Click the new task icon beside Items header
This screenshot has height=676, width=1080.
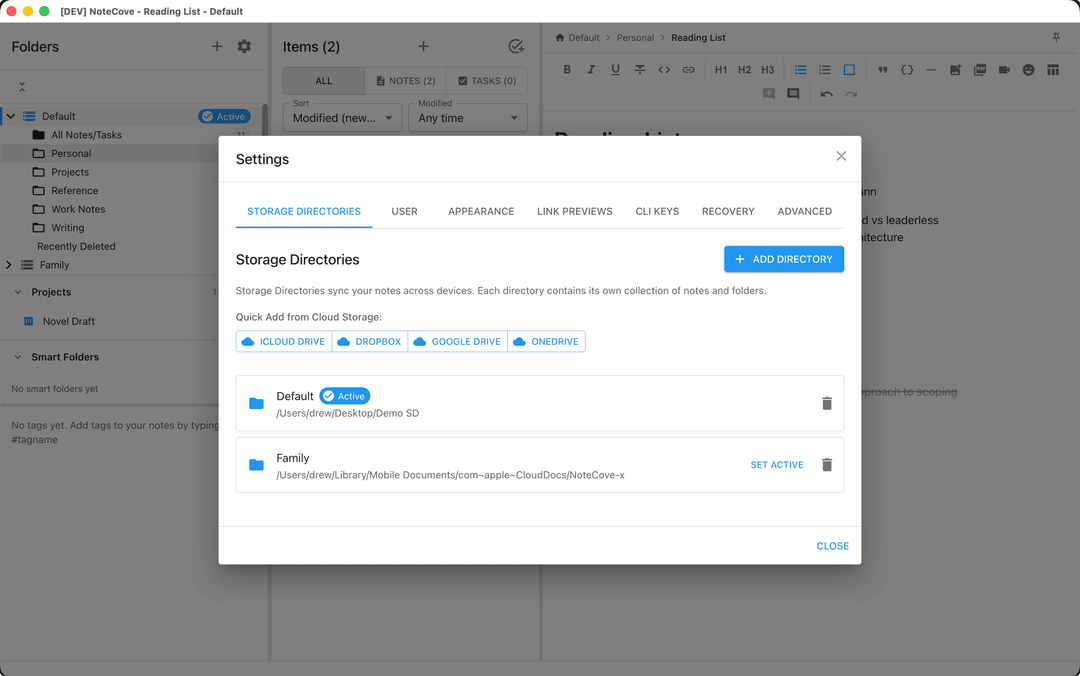coord(516,46)
